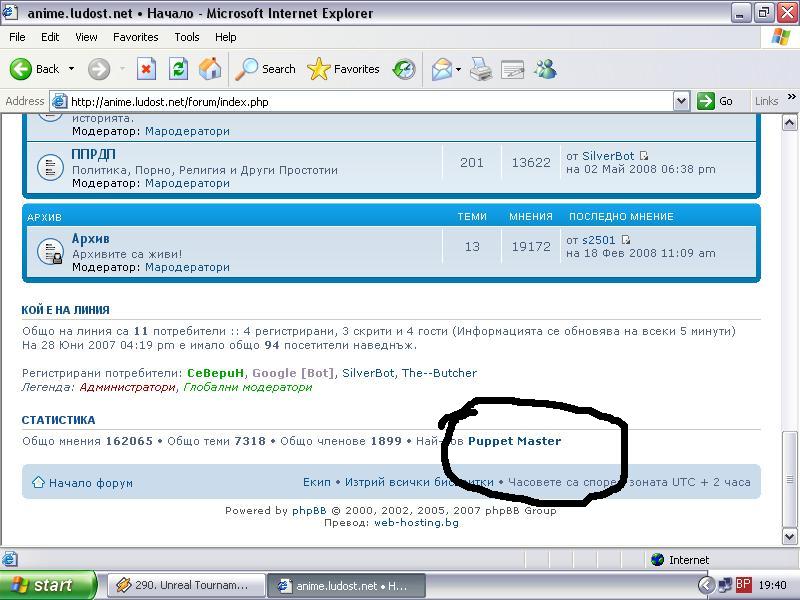This screenshot has height=600, width=800.
Task: View latest post icon next to SilverBot
Action: point(644,156)
